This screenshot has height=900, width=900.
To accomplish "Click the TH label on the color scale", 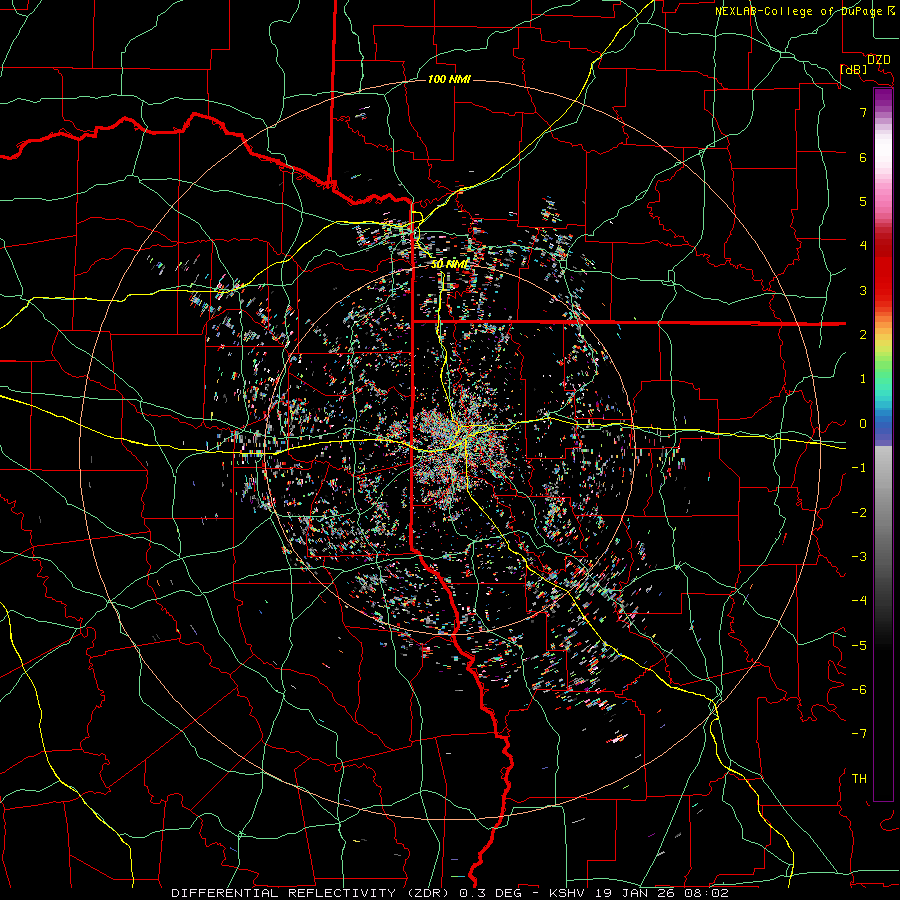I will tap(859, 779).
